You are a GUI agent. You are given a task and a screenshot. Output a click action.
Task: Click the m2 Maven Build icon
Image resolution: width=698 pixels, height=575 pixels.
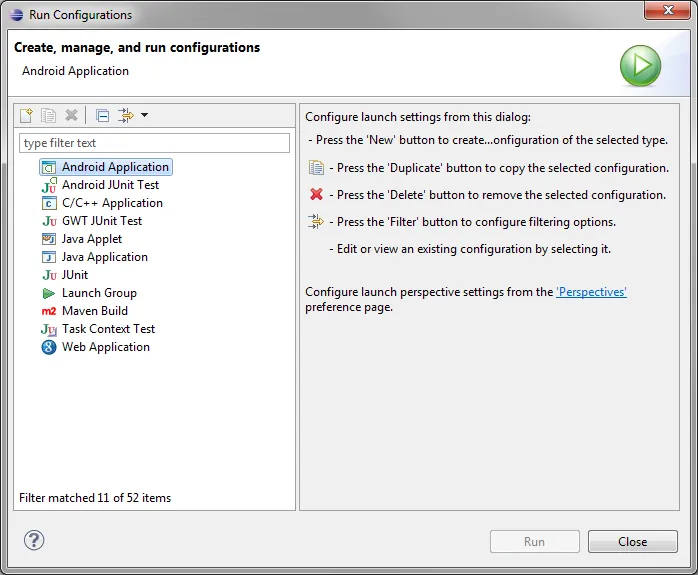click(49, 311)
